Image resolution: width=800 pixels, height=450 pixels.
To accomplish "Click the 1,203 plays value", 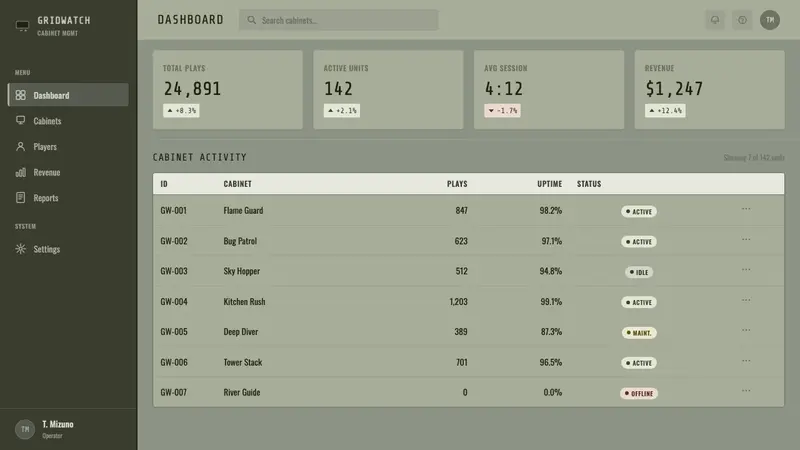I will tap(458, 302).
